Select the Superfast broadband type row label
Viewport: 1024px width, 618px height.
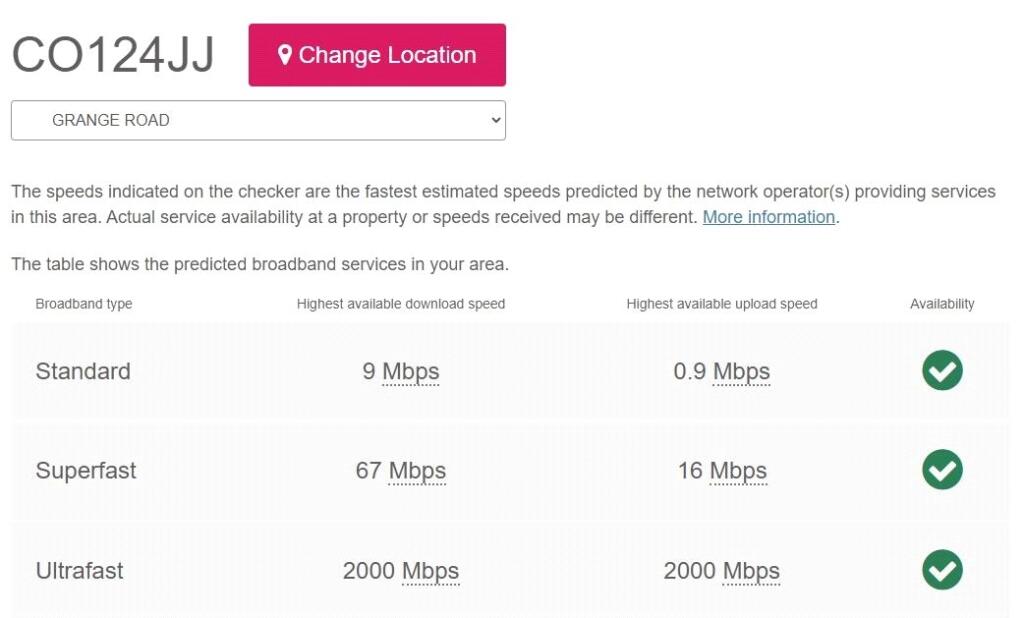(86, 471)
